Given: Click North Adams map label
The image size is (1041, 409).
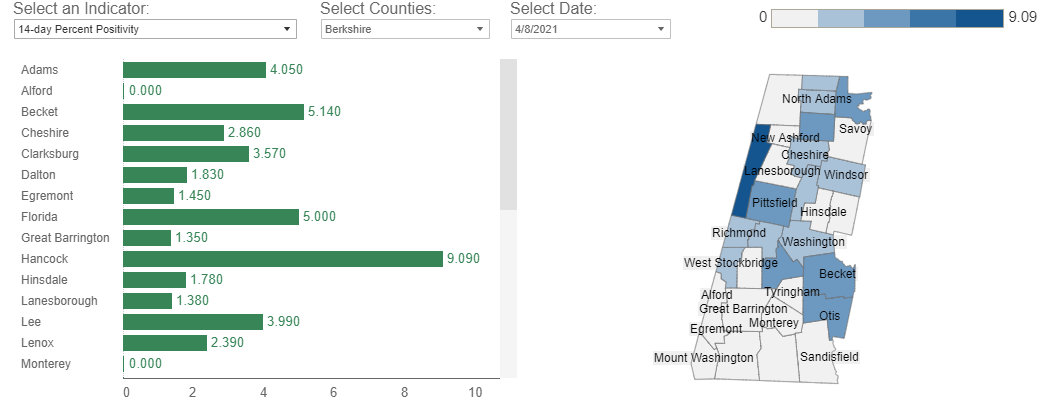Looking at the screenshot, I should (x=816, y=99).
